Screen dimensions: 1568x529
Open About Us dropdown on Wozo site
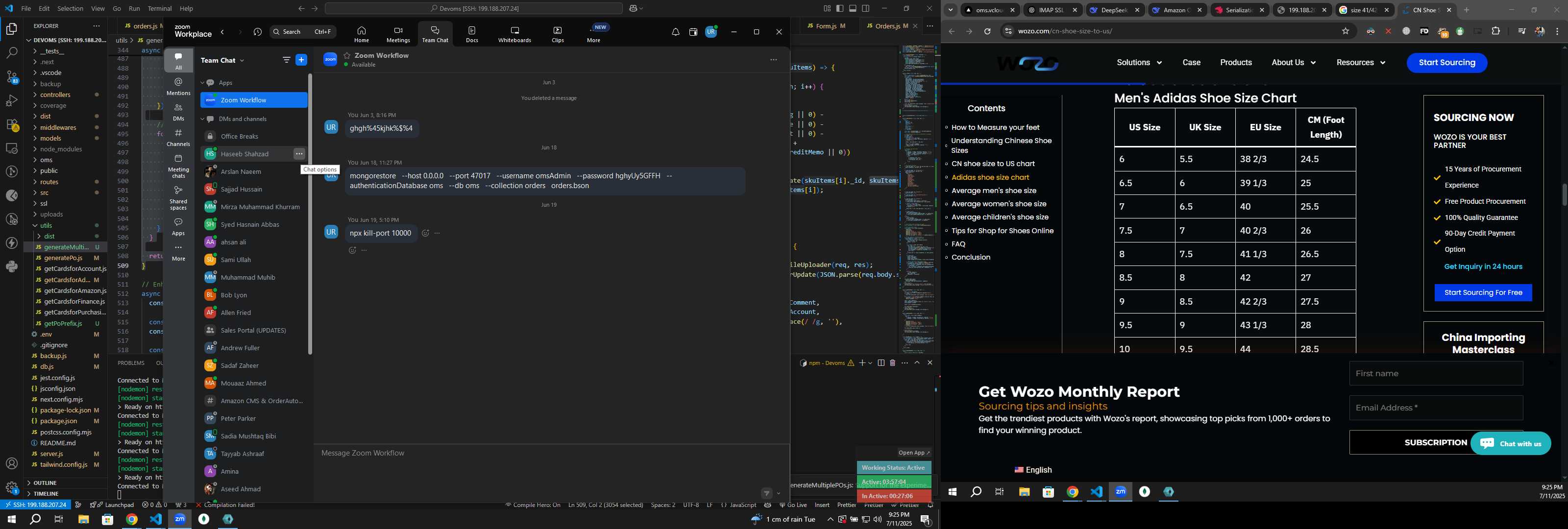1294,63
